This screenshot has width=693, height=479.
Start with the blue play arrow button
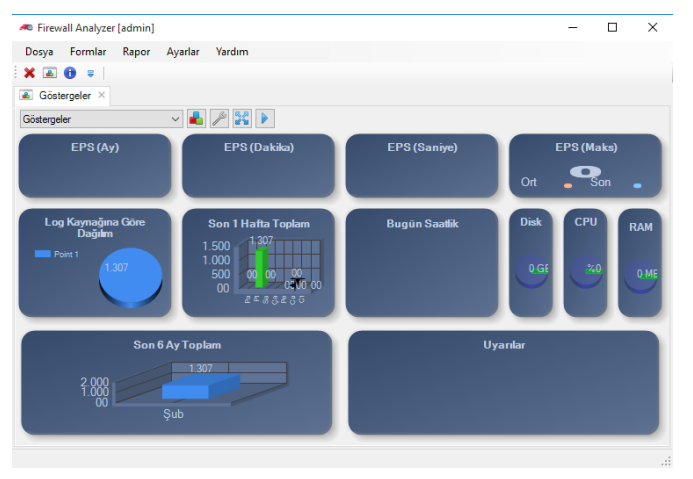point(265,118)
